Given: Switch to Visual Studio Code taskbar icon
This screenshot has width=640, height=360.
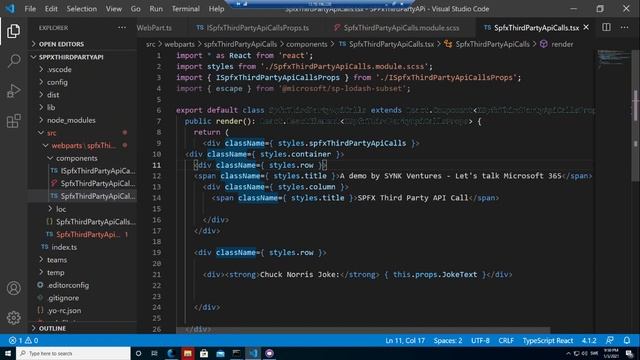Looking at the screenshot, I should tap(253, 353).
